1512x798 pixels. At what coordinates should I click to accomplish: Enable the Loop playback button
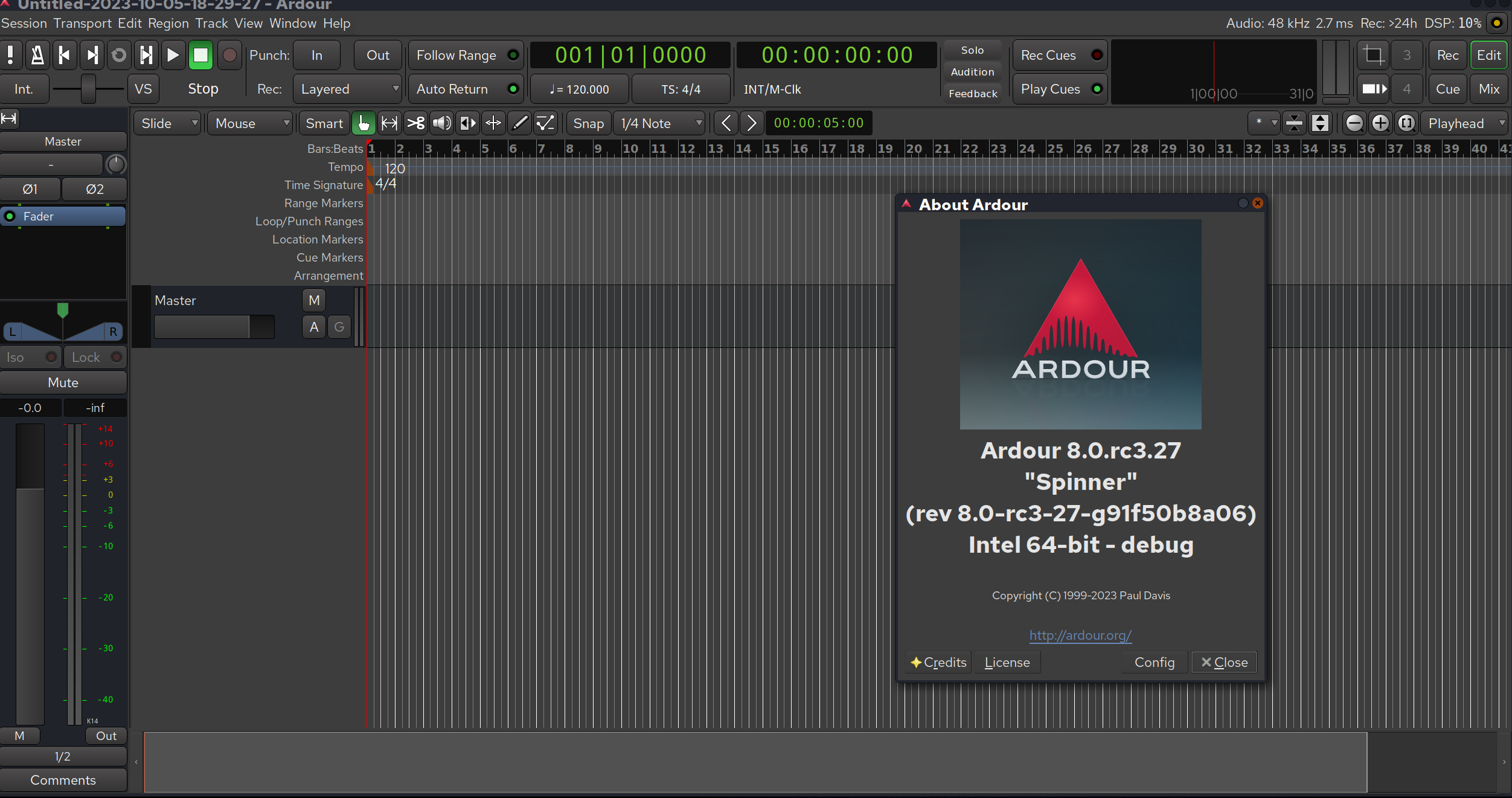tap(119, 56)
